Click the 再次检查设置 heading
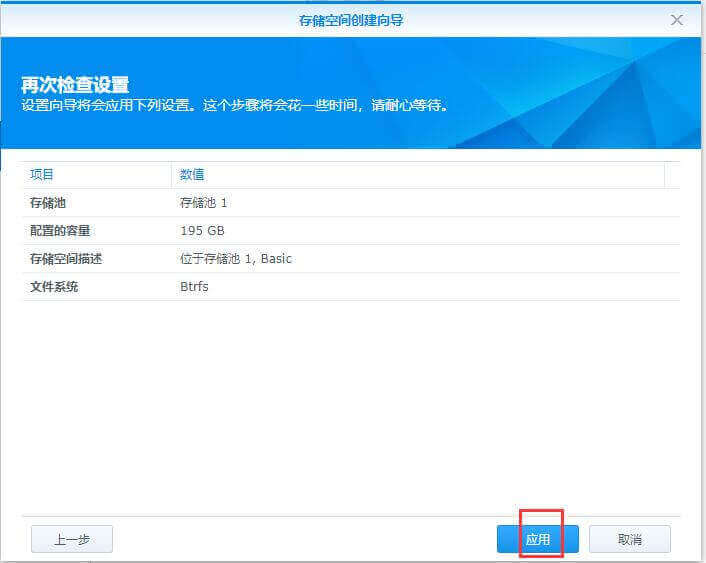Screen dimensions: 706x563 pyautogui.click(x=75, y=84)
